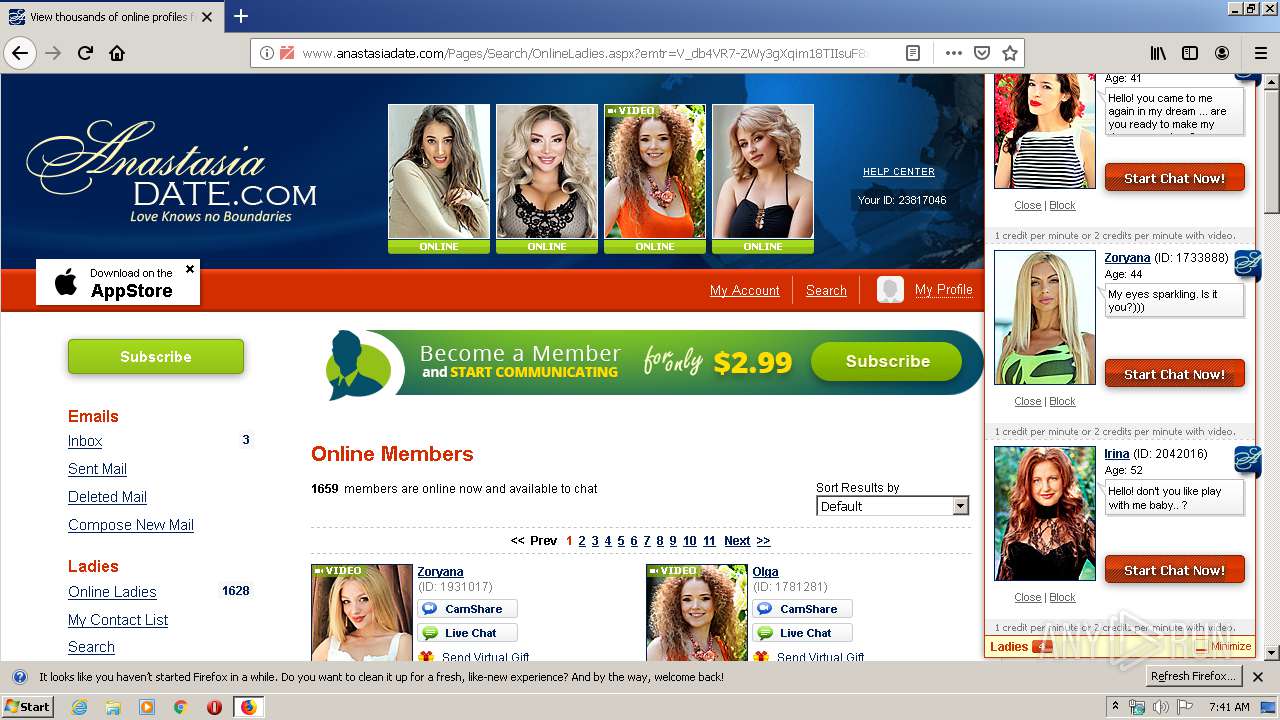Open the Opera icon in the taskbar
Viewport: 1280px width, 720px height.
[214, 707]
